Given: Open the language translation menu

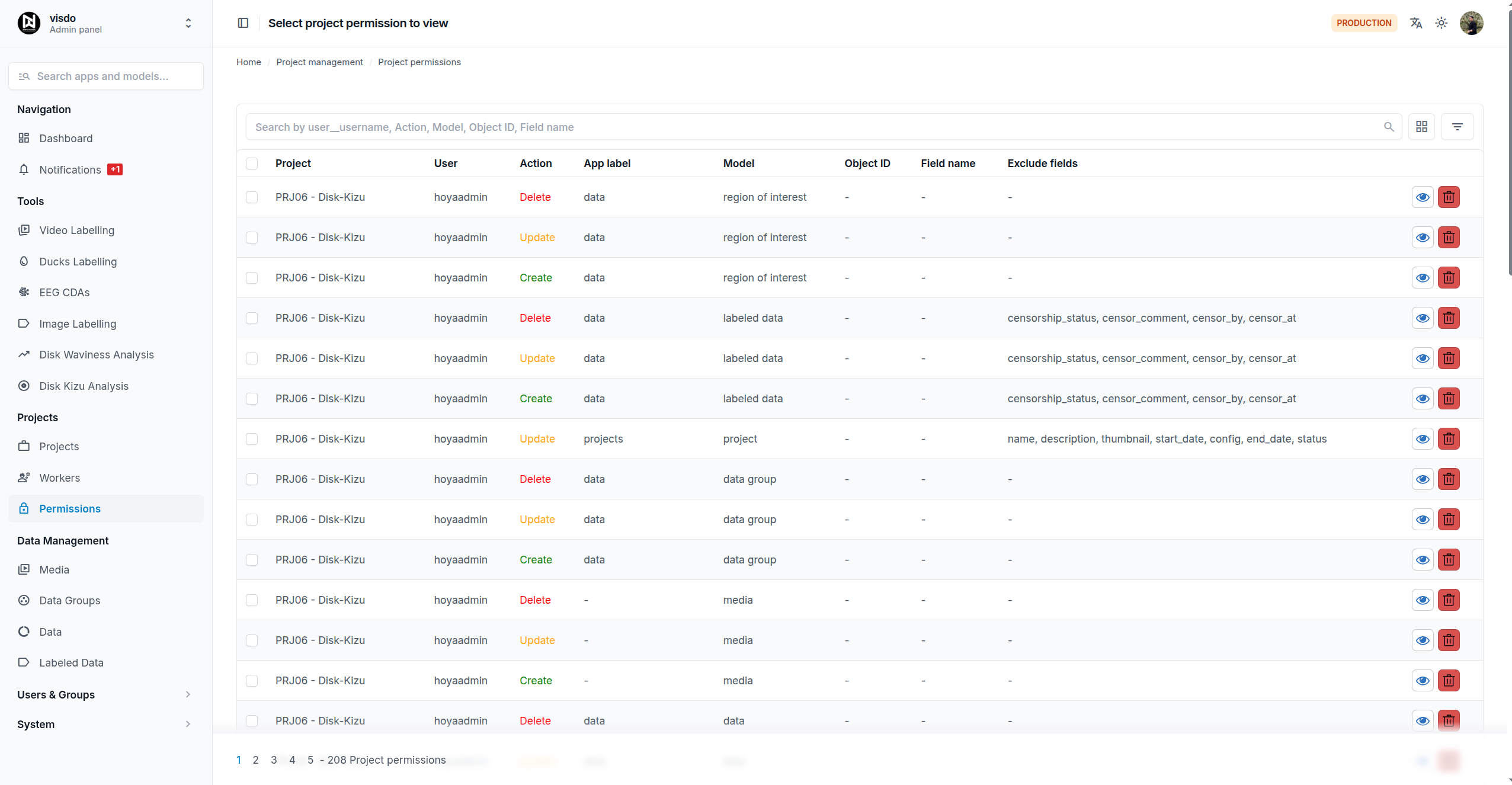Looking at the screenshot, I should [x=1416, y=23].
